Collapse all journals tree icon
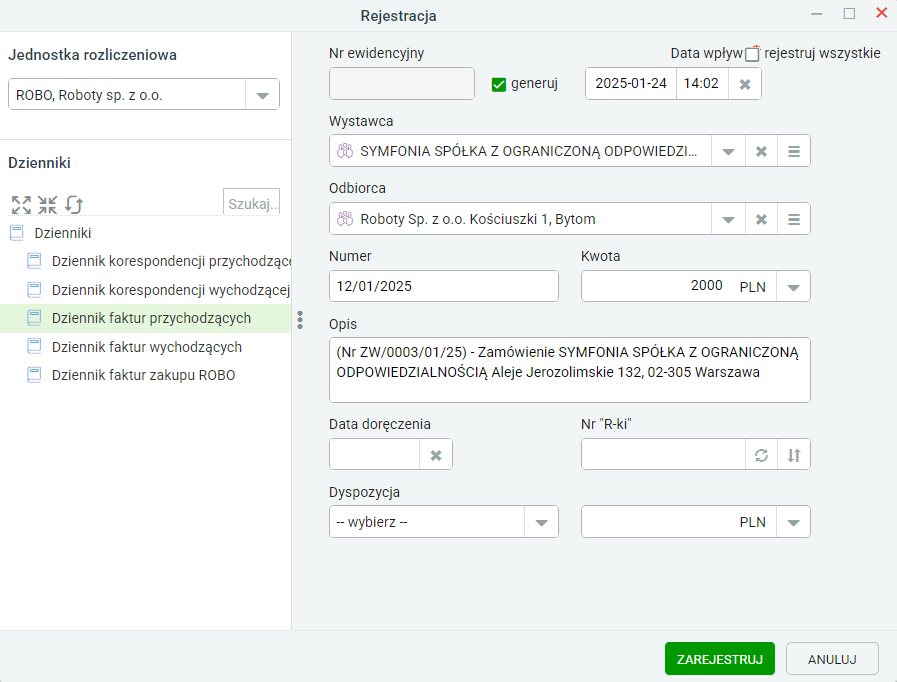This screenshot has height=682, width=897. 47,204
